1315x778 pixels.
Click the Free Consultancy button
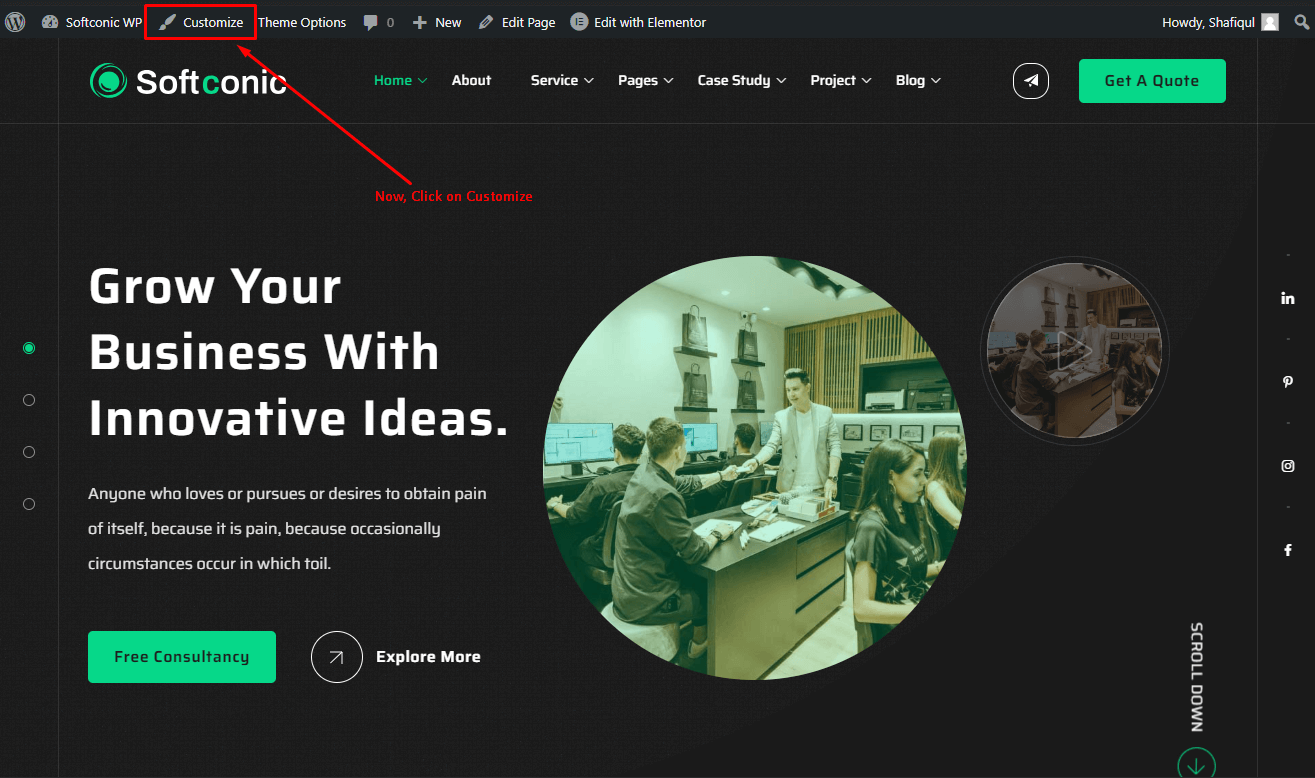point(182,657)
